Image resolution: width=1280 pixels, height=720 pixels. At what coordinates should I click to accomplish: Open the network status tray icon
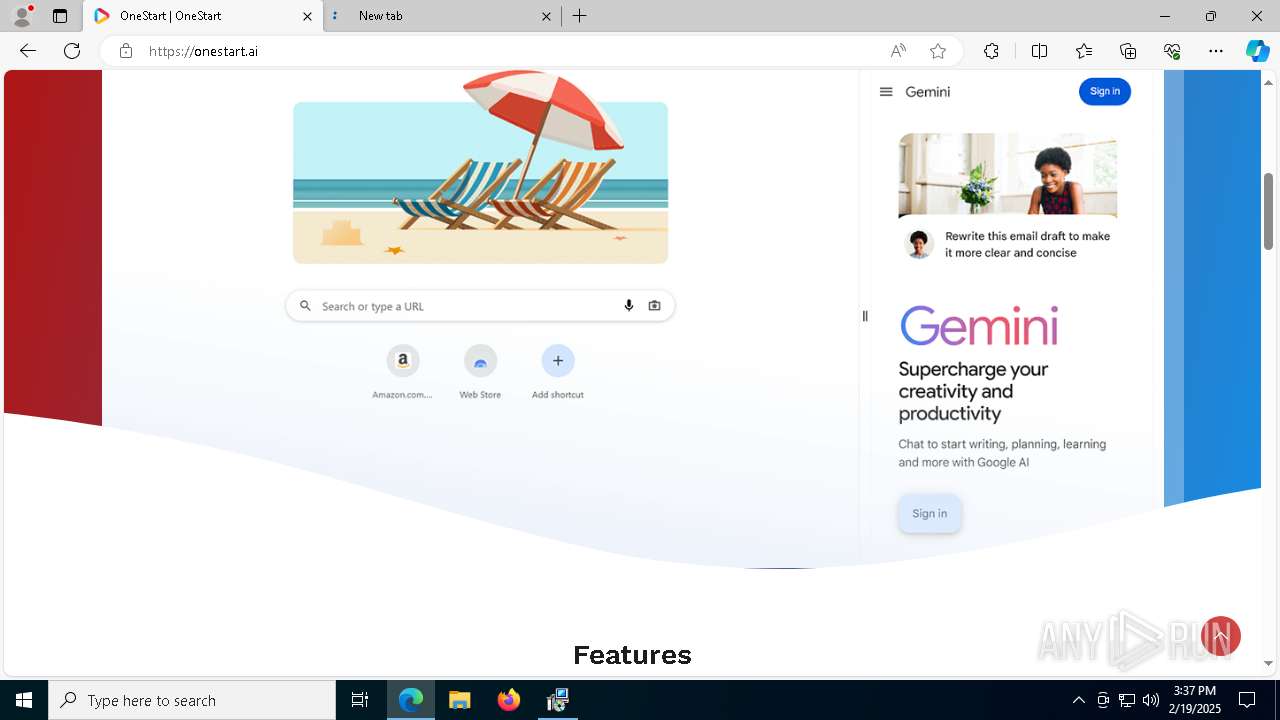point(1127,700)
